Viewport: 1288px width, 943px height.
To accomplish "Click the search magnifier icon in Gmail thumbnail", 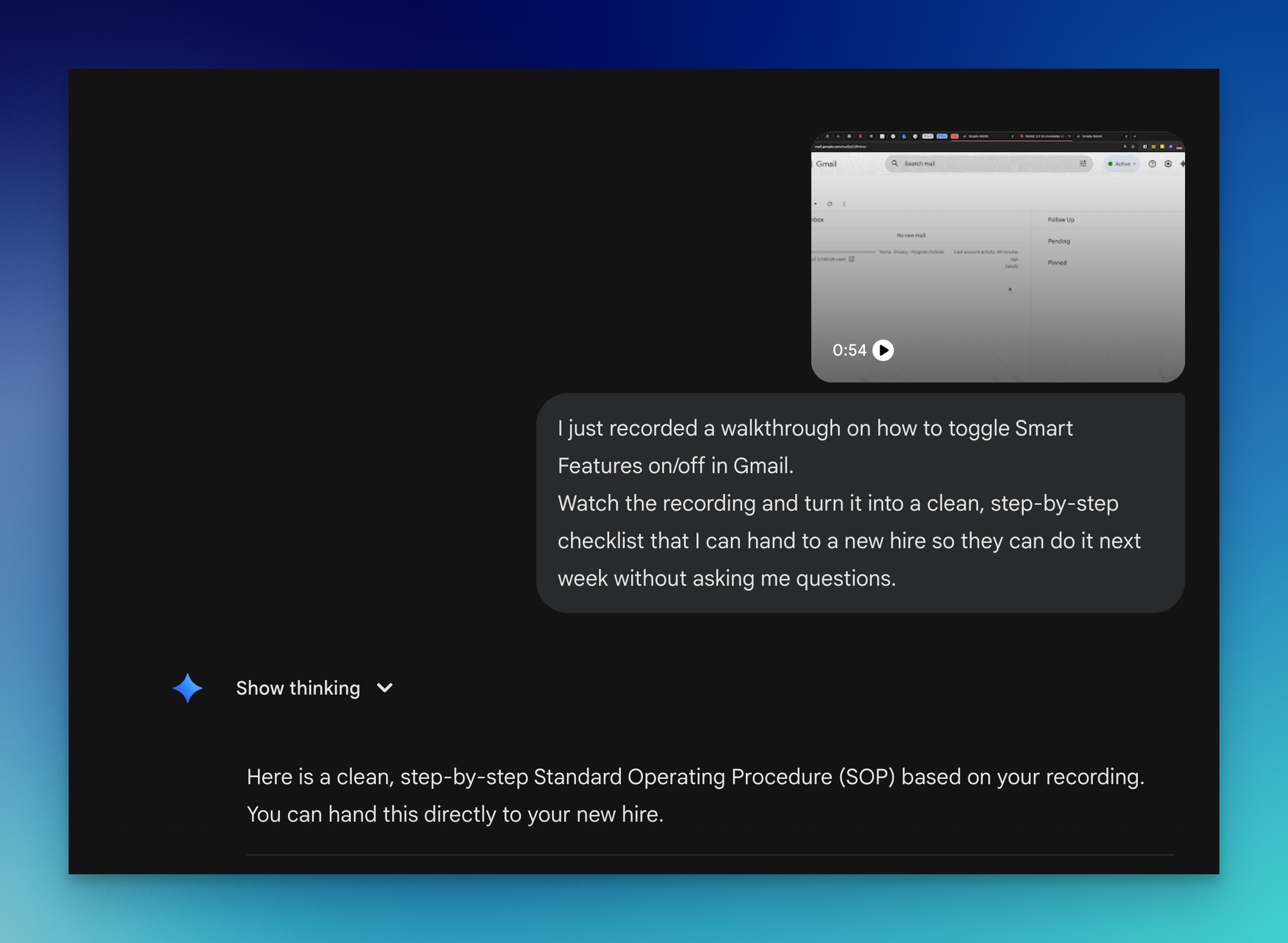I will 895,164.
